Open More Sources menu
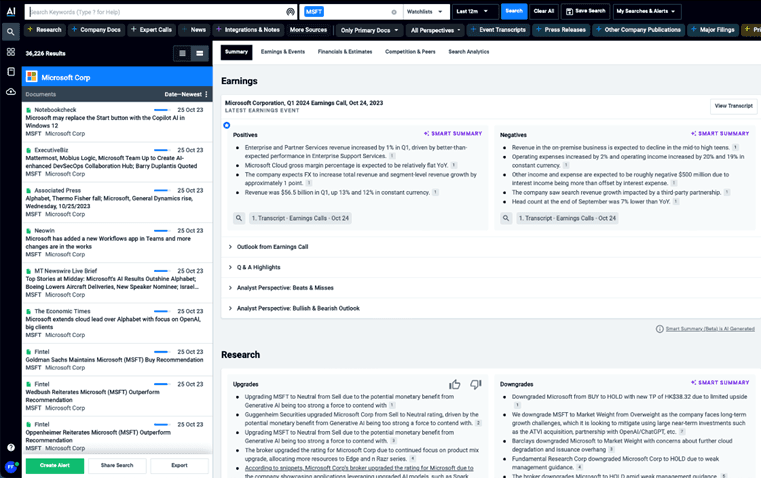 coord(308,30)
